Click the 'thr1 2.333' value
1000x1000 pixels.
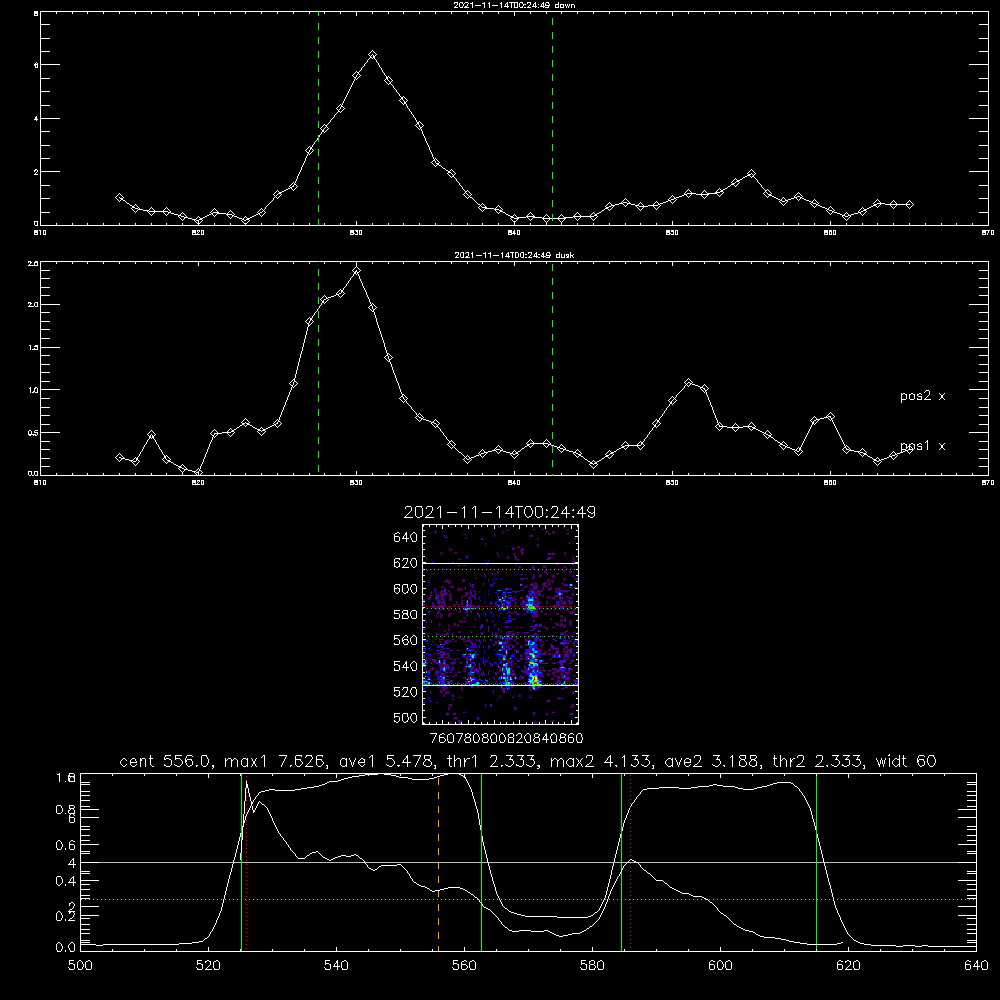click(490, 761)
